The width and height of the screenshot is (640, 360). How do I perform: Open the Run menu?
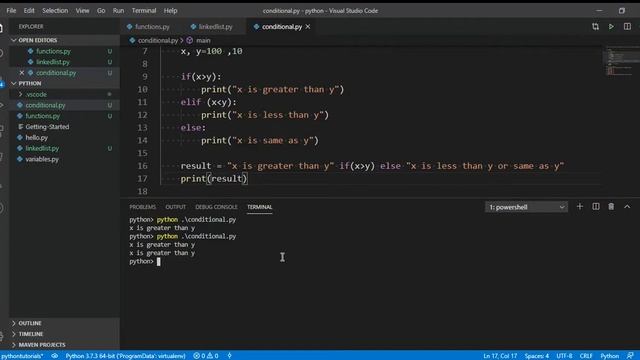tap(118, 11)
